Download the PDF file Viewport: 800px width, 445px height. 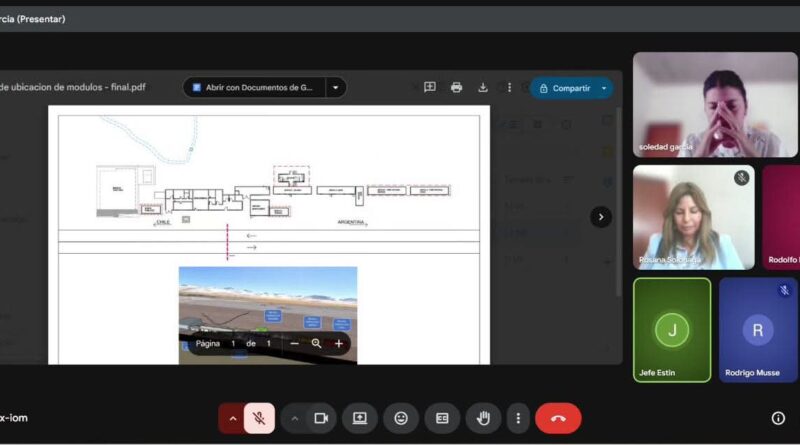click(483, 88)
